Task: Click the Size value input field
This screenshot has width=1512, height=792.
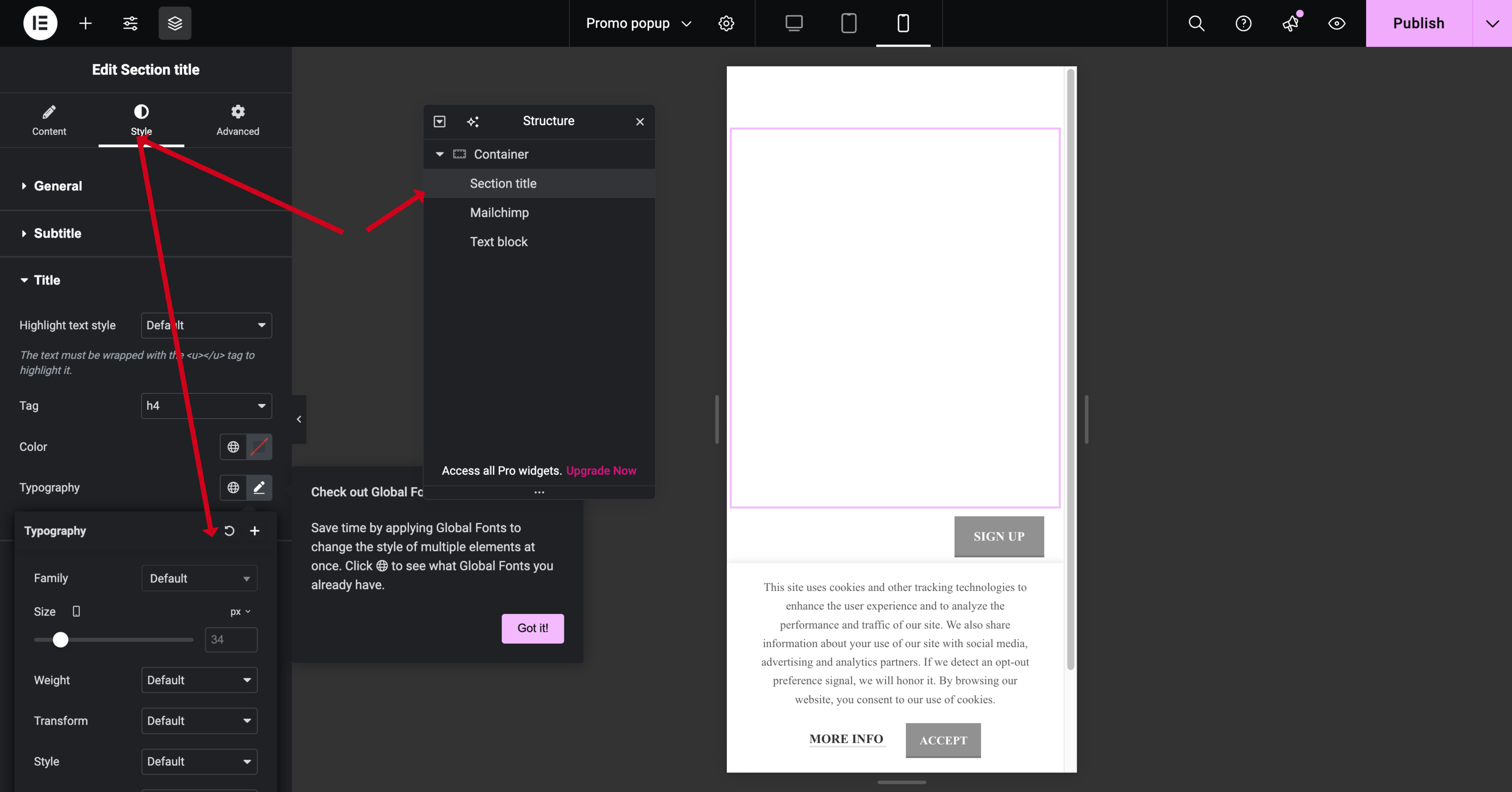Action: click(231, 640)
